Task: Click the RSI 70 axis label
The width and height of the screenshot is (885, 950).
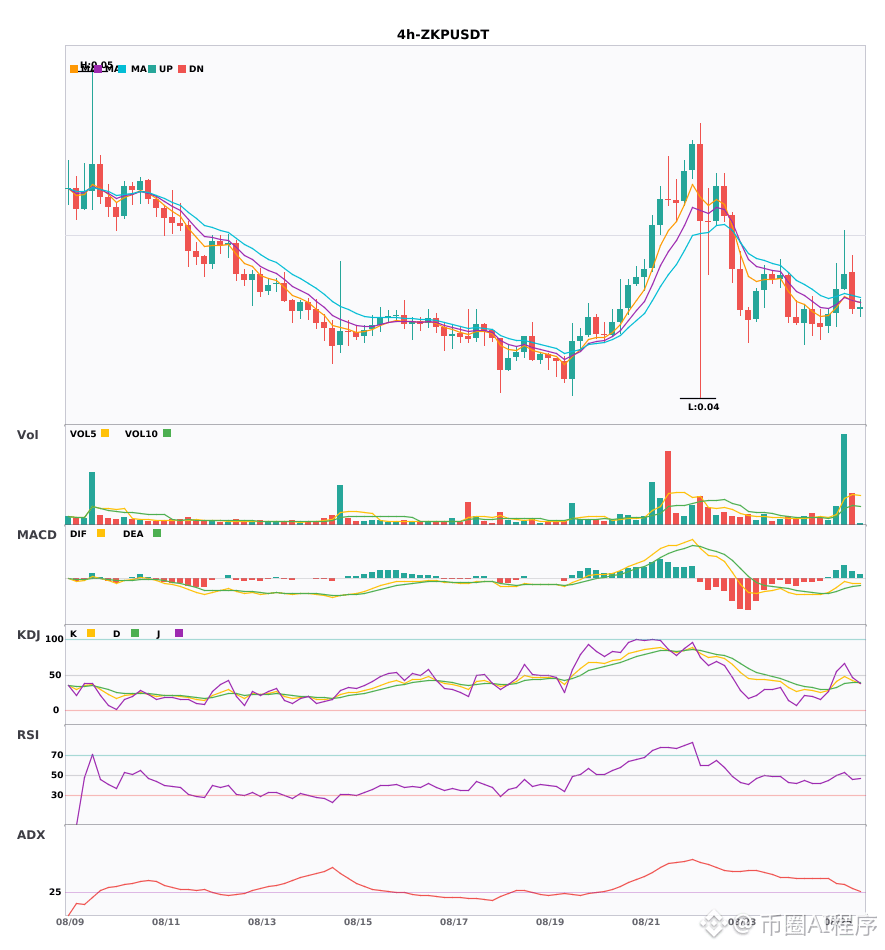Action: tap(57, 755)
